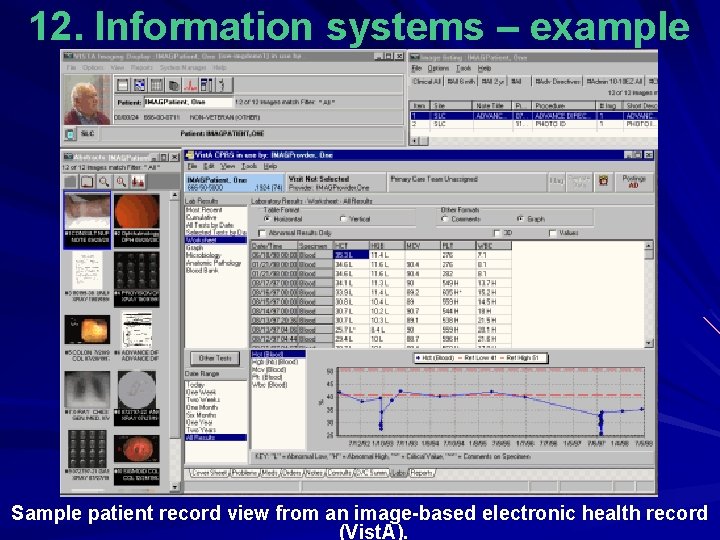Click the black magnifier icon in Abstracts toolbar
Viewport: 720px width, 540px height.
[x=104, y=181]
